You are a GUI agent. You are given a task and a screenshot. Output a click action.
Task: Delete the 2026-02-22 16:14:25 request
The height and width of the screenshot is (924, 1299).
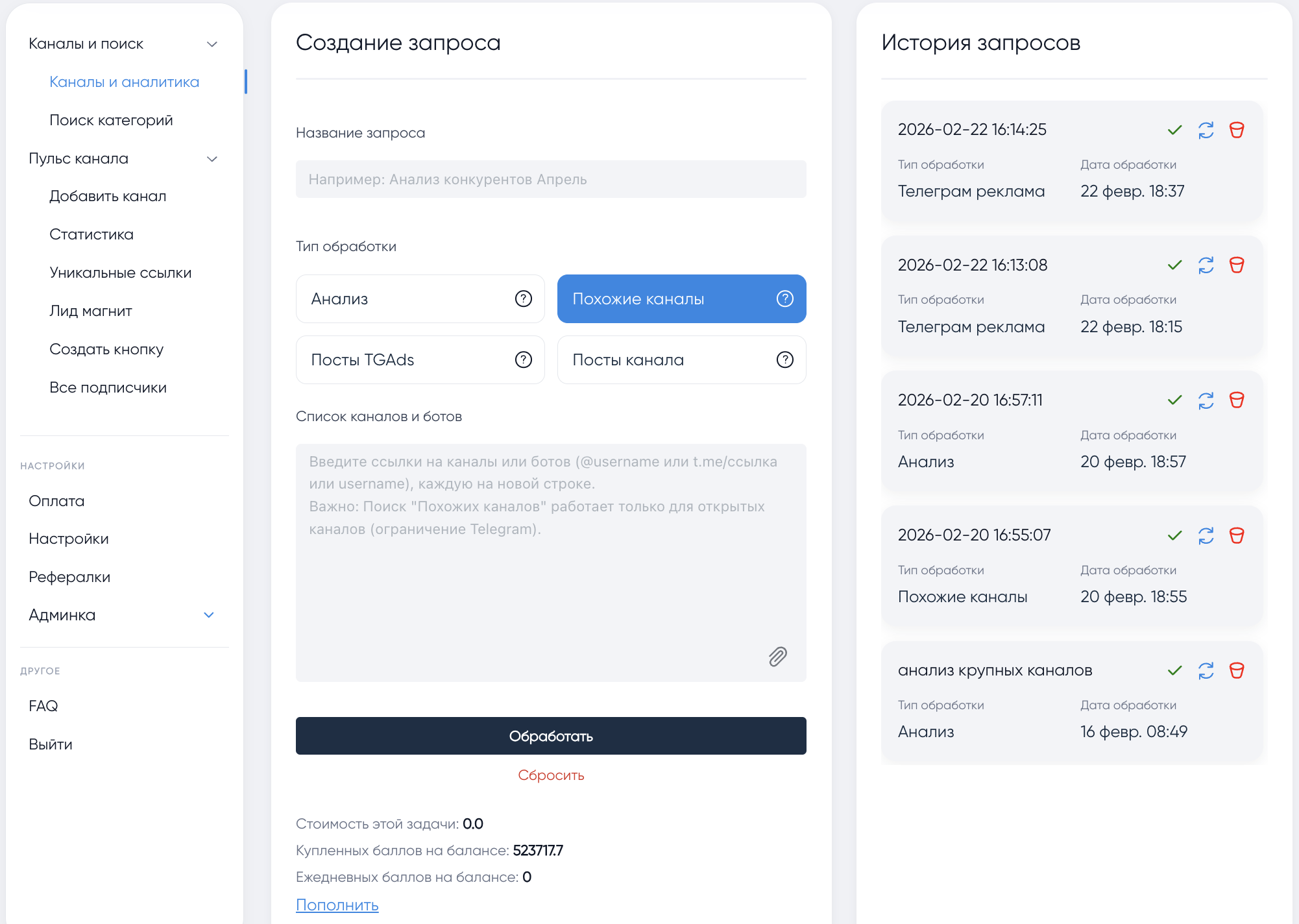click(x=1237, y=130)
